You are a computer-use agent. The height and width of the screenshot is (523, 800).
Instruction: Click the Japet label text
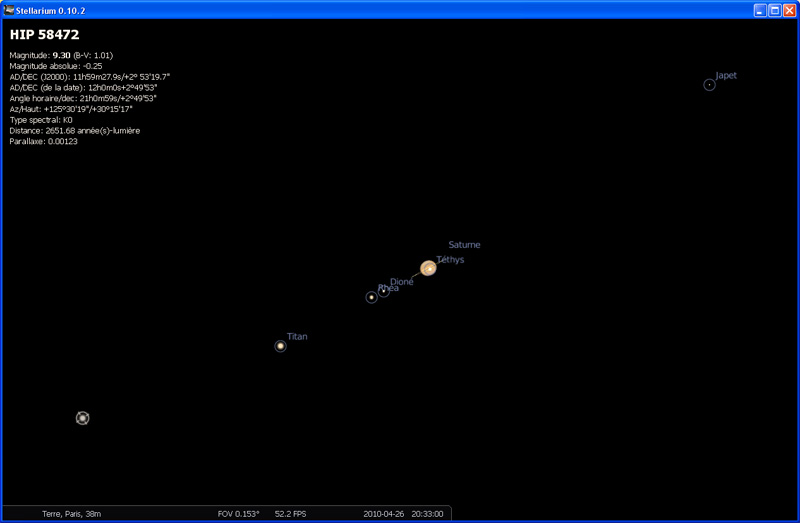pyautogui.click(x=726, y=76)
